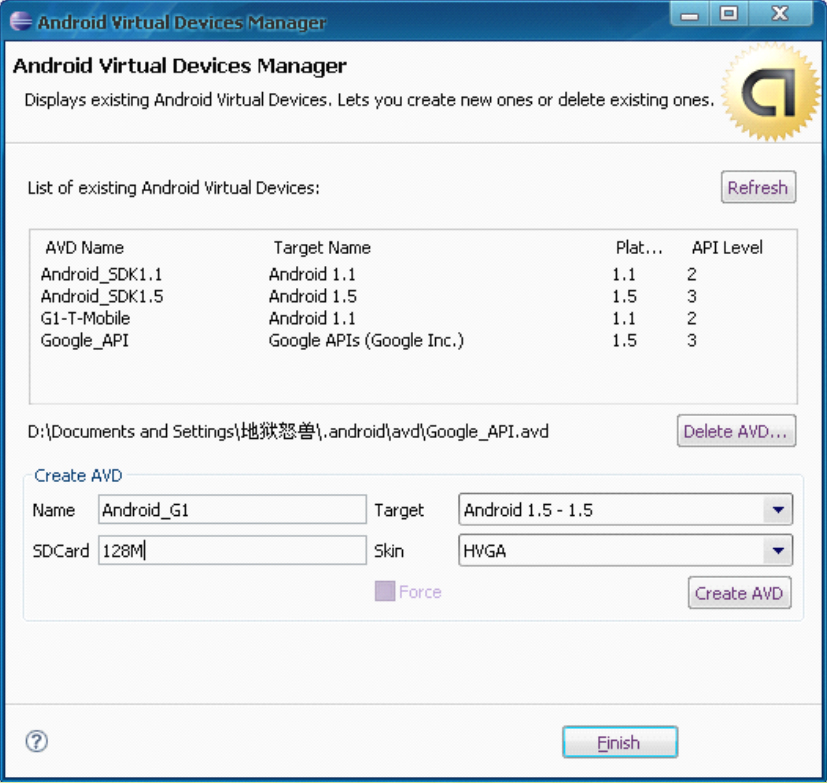The height and width of the screenshot is (783, 827).
Task: Click the help question mark icon
Action: [x=36, y=741]
